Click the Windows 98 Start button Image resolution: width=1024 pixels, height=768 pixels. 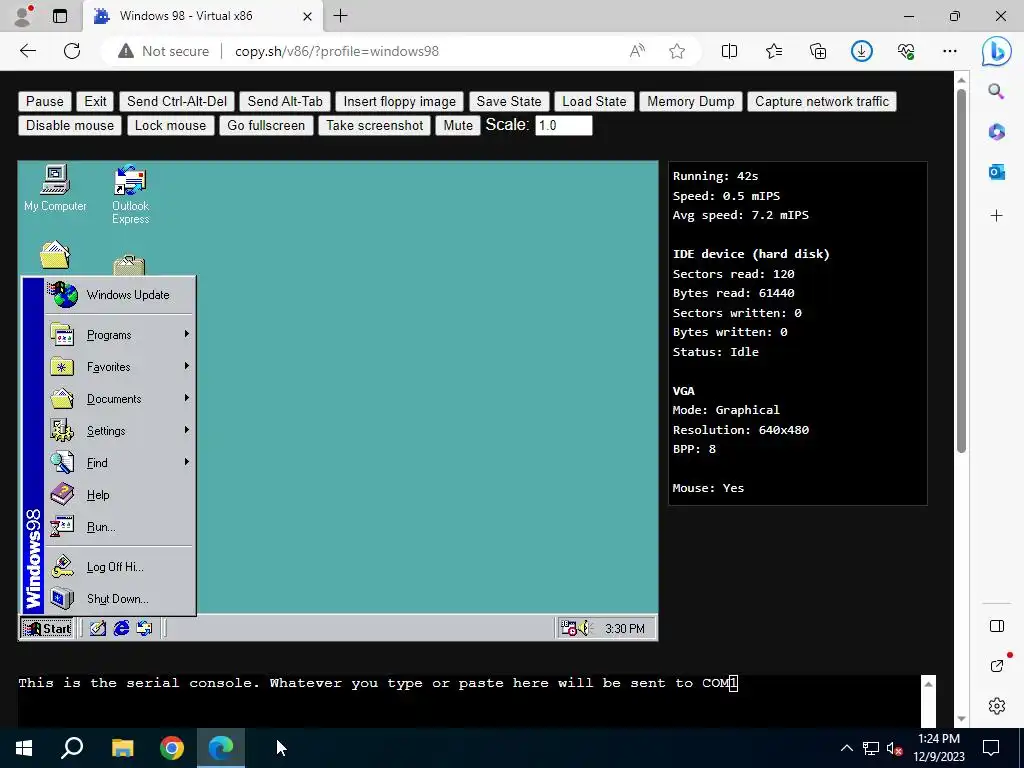[46, 628]
